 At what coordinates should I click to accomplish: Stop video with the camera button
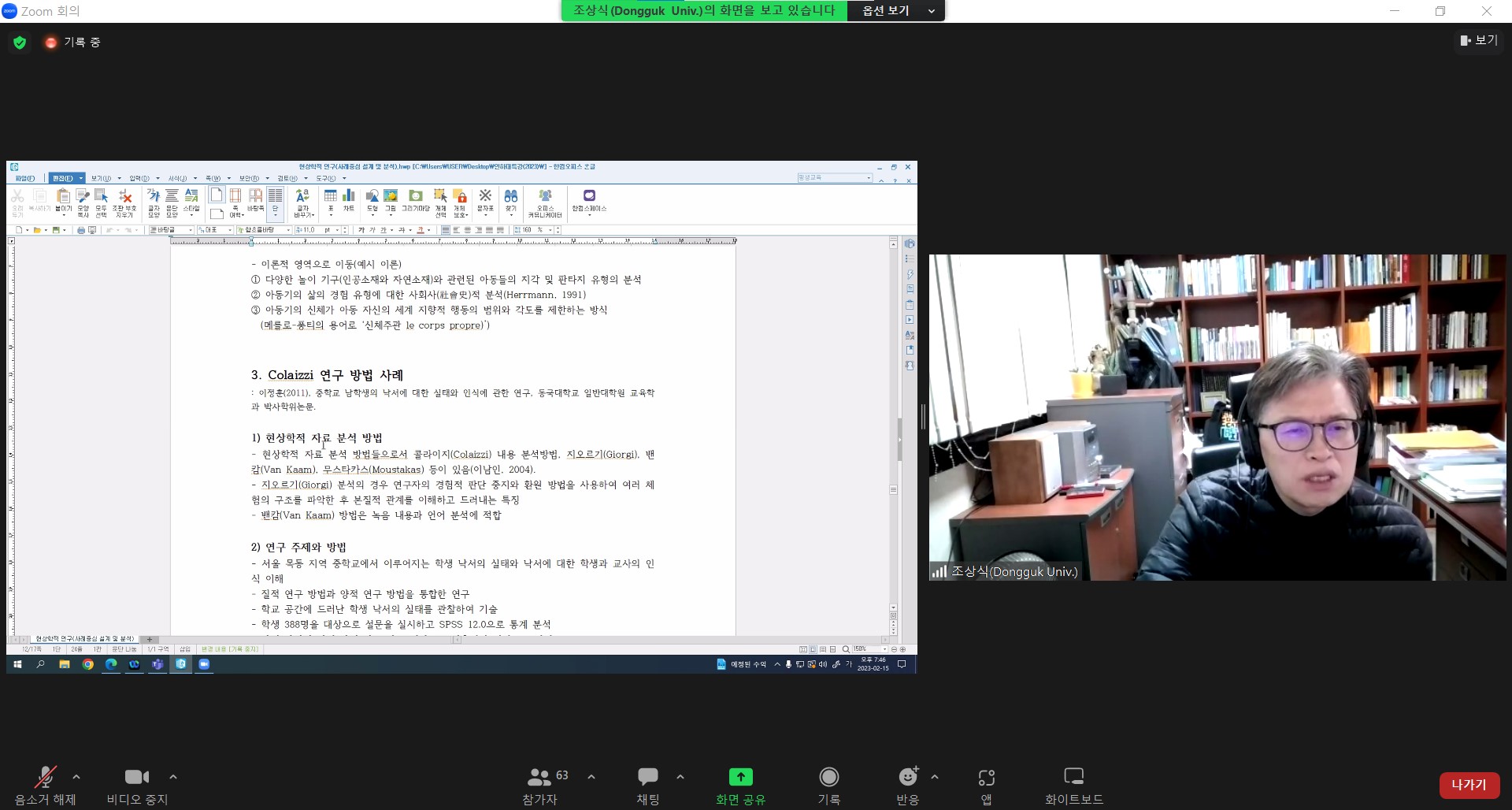pos(137,785)
